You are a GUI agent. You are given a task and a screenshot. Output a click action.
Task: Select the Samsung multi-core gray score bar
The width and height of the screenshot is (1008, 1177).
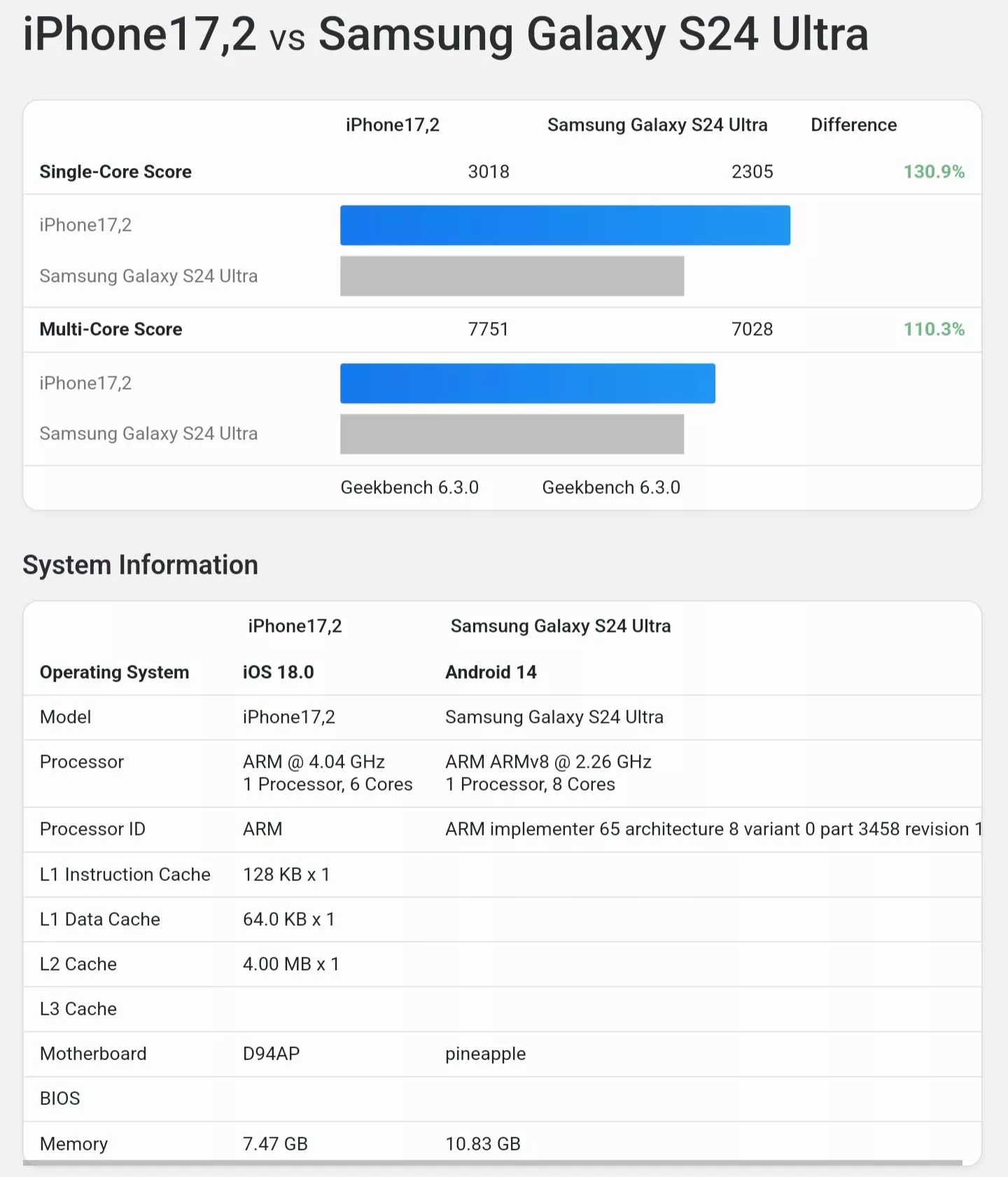(x=512, y=435)
